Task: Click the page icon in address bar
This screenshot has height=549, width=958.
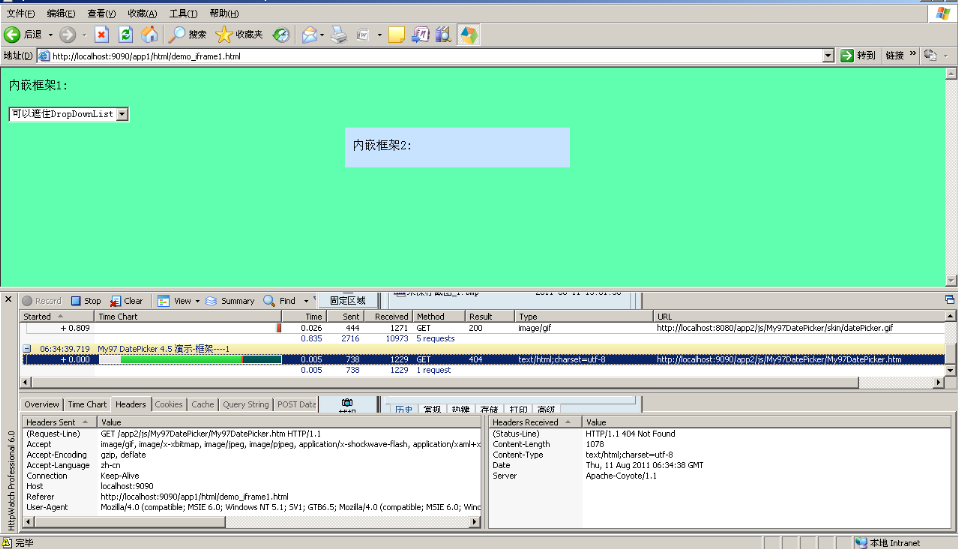Action: point(44,56)
